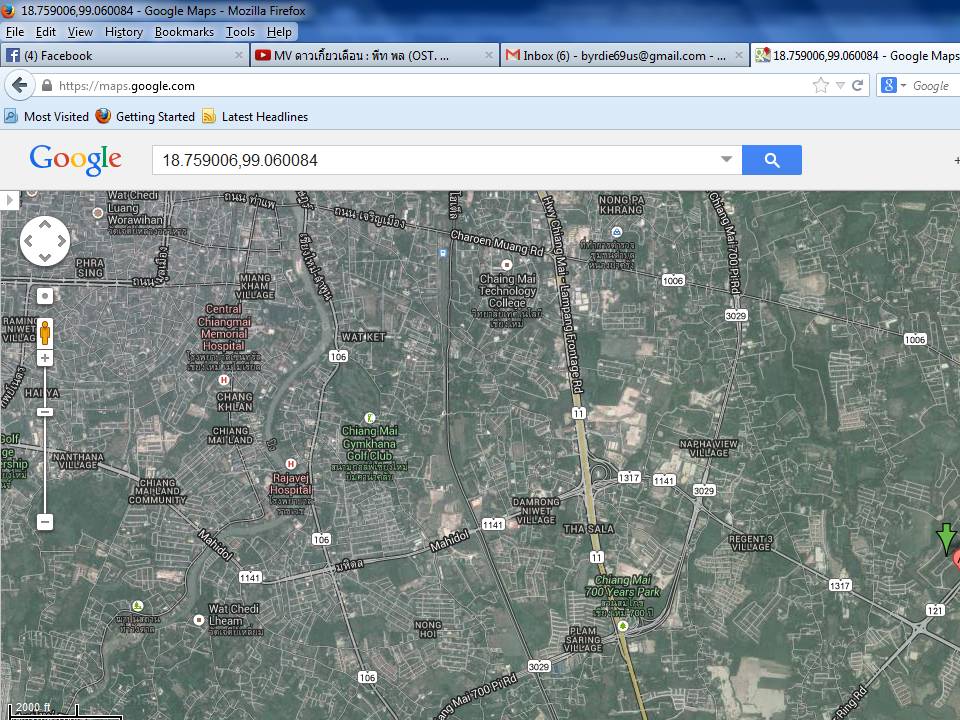This screenshot has height=720, width=960.
Task: Pan map right with control arrow
Action: (61, 241)
